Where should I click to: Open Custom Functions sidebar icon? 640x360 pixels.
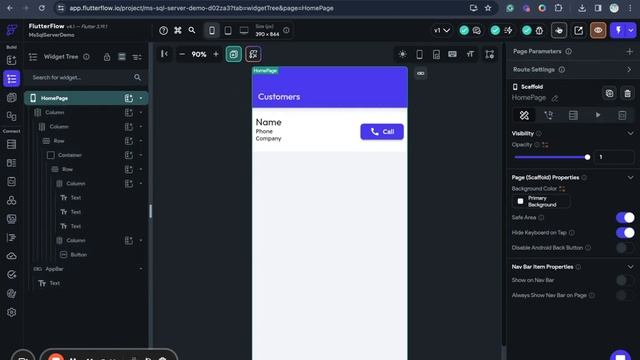pyautogui.click(x=11, y=238)
